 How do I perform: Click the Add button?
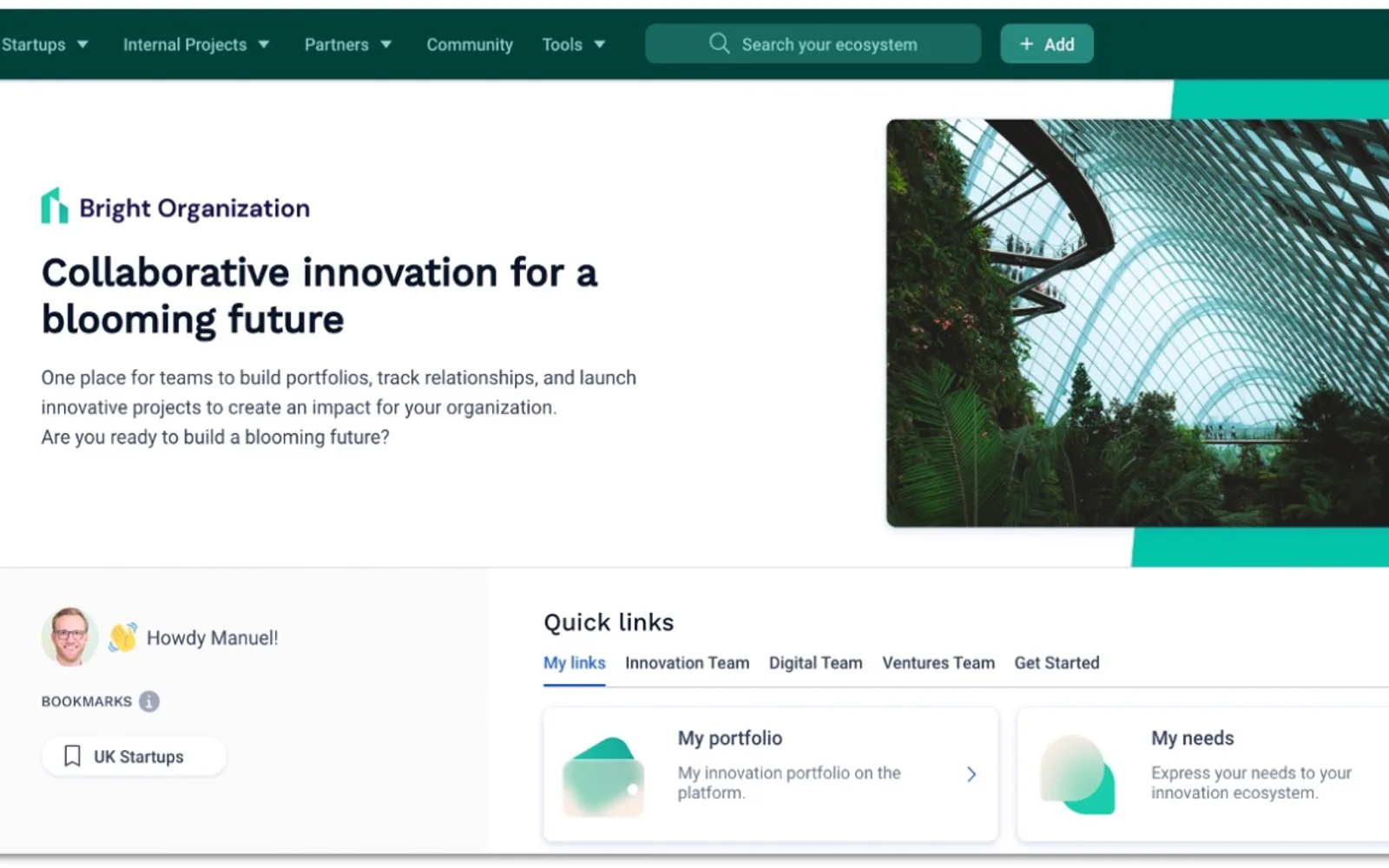1047,43
